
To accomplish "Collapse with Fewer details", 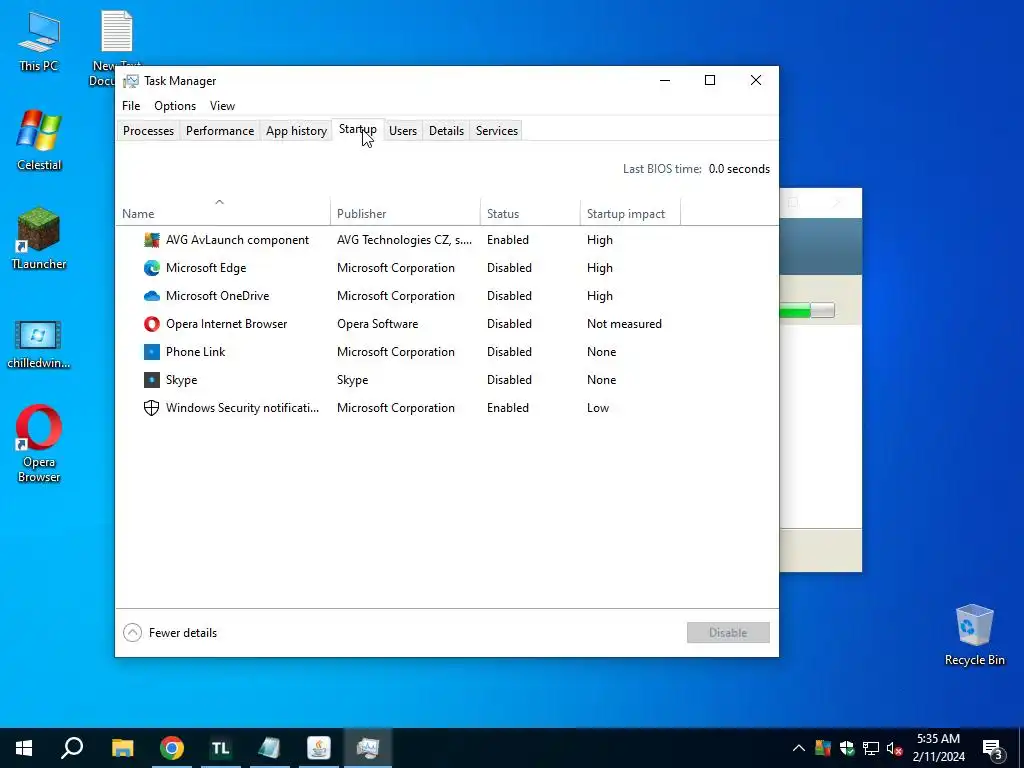I will pos(170,633).
